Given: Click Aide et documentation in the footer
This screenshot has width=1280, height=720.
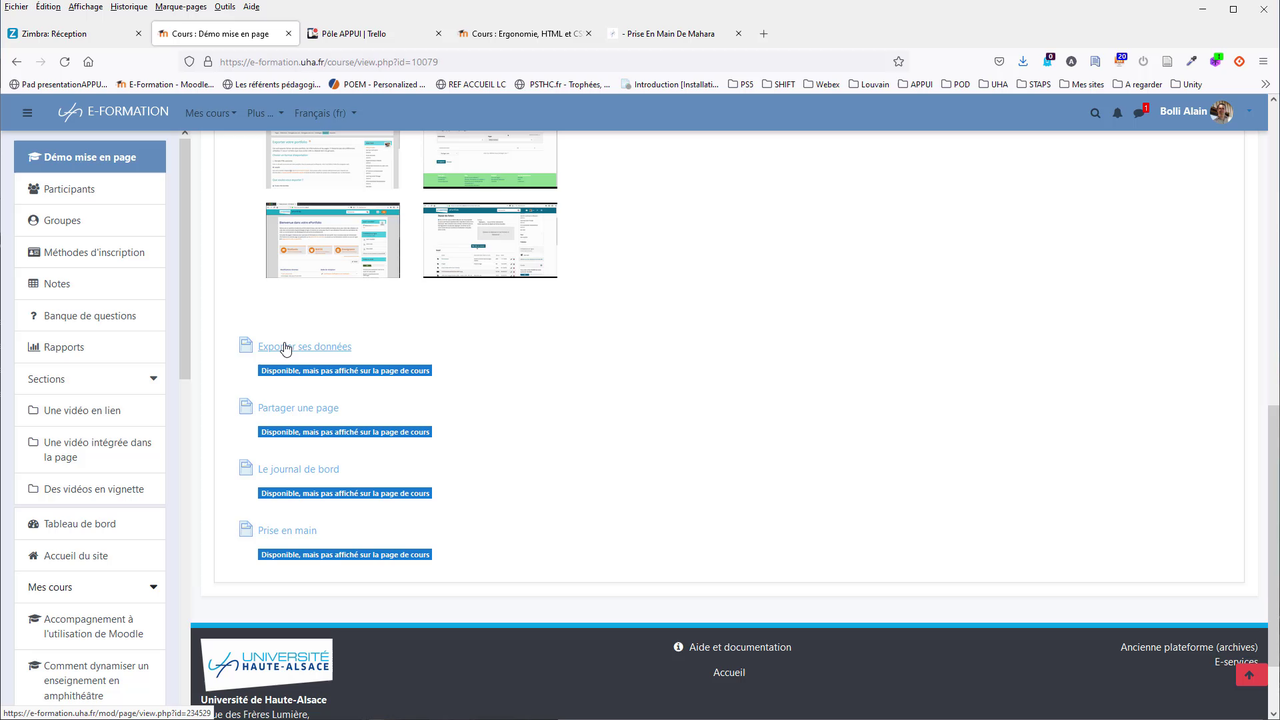Looking at the screenshot, I should (x=740, y=647).
